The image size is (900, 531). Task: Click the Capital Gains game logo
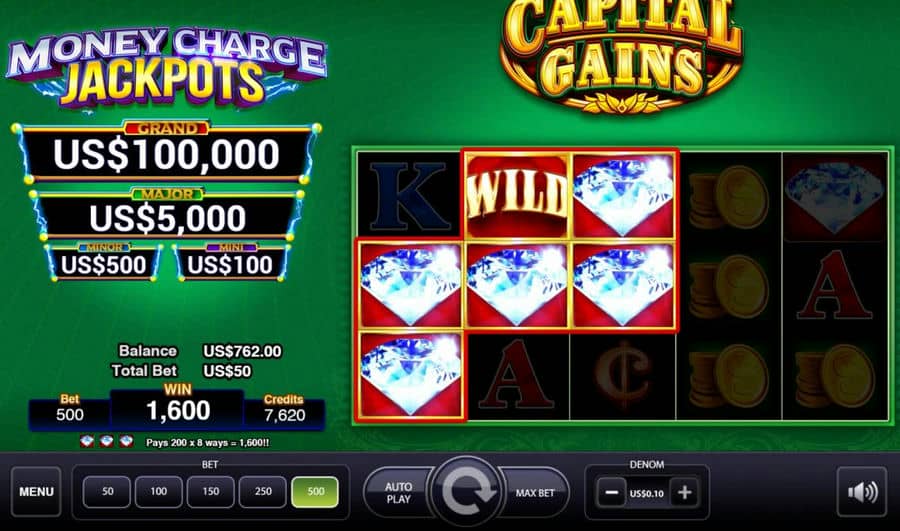click(x=622, y=55)
